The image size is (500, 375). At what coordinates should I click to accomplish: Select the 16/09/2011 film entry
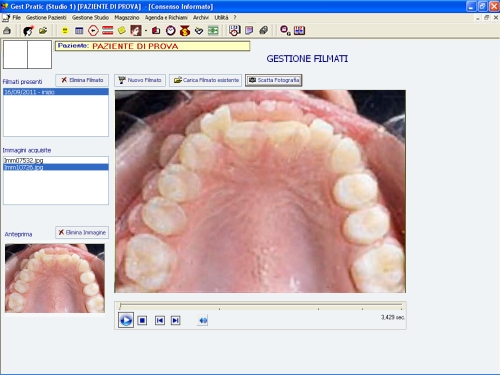click(x=56, y=92)
